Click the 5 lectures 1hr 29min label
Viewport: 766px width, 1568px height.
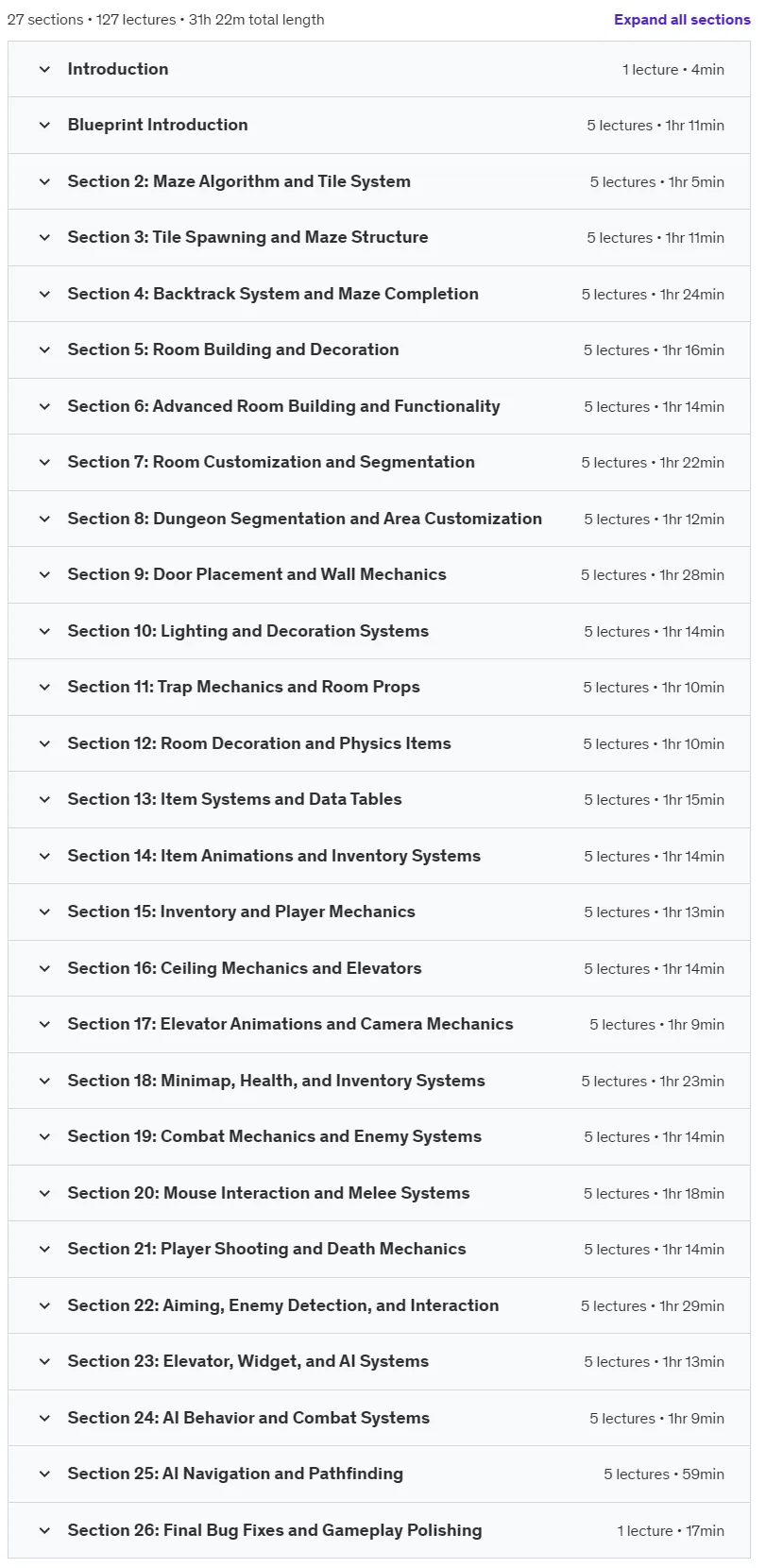point(653,1305)
